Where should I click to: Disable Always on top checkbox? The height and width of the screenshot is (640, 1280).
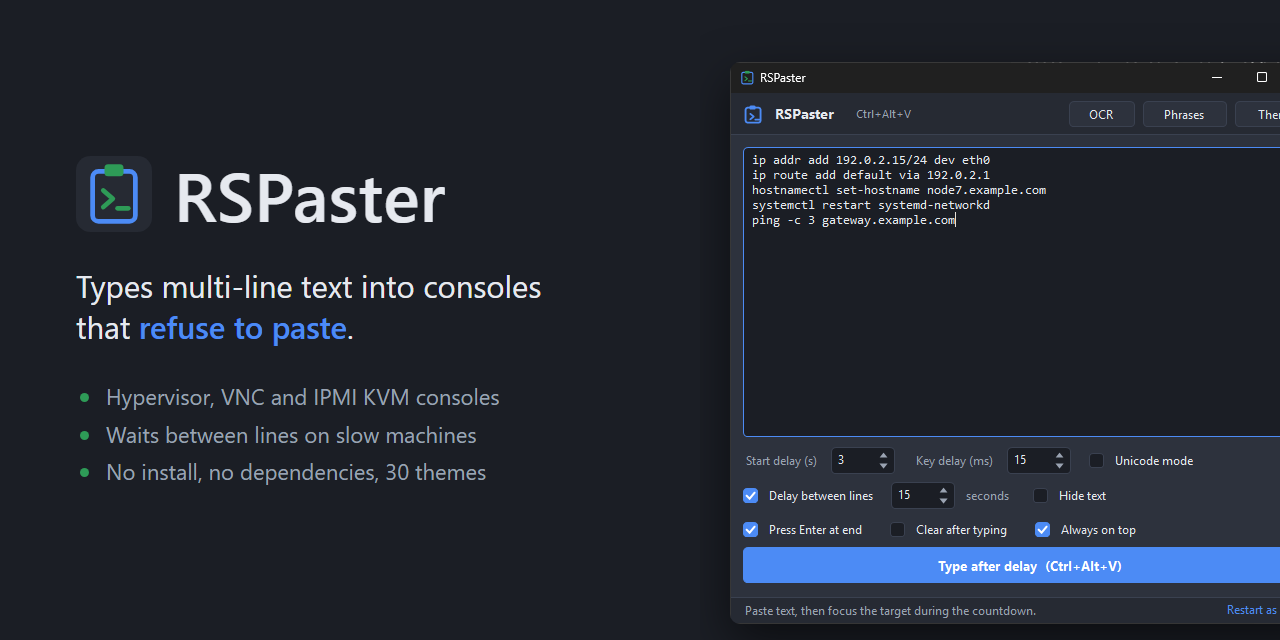(1042, 530)
